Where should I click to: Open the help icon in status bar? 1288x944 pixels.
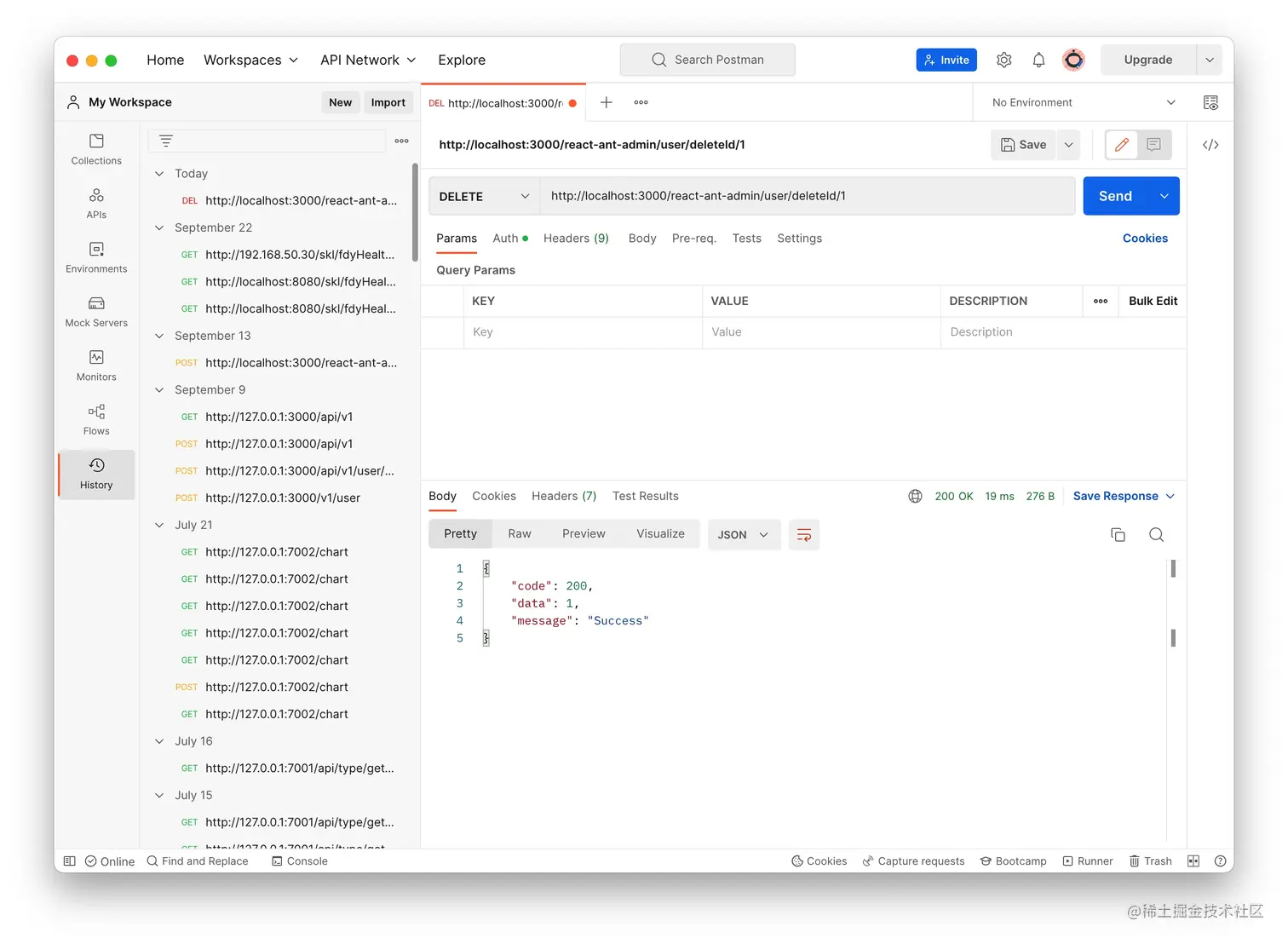(x=1220, y=861)
